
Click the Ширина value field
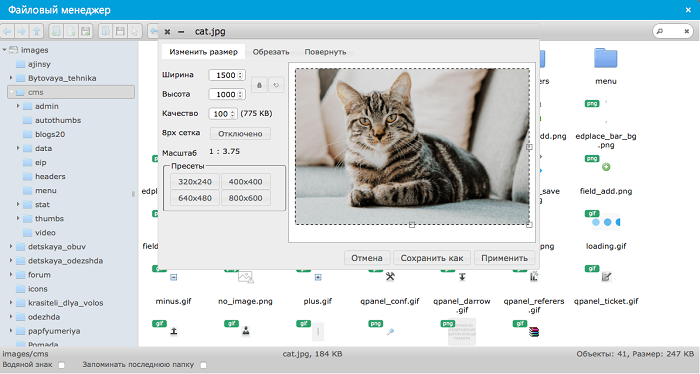coord(227,75)
